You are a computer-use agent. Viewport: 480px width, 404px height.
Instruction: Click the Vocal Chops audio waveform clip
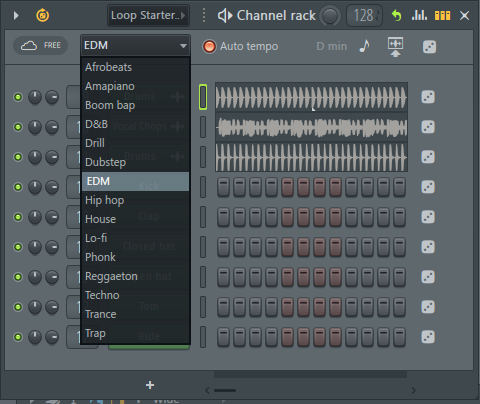tap(311, 127)
